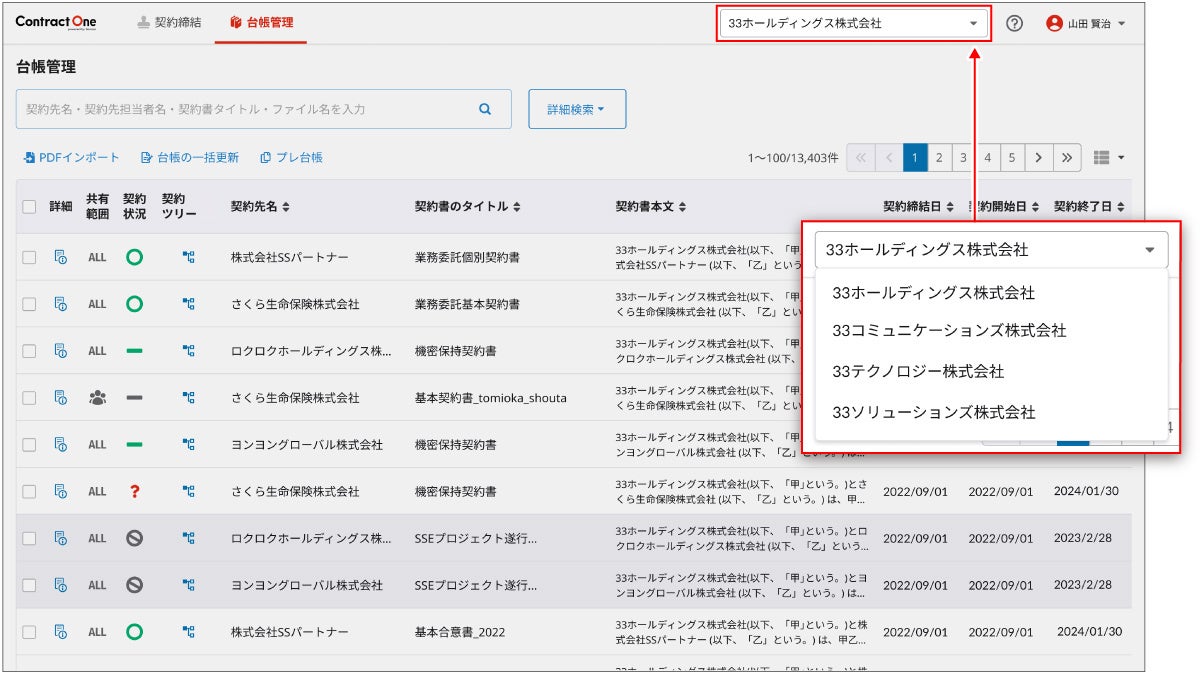Go to previous page arrow
The width and height of the screenshot is (1200, 674).
pos(889,158)
